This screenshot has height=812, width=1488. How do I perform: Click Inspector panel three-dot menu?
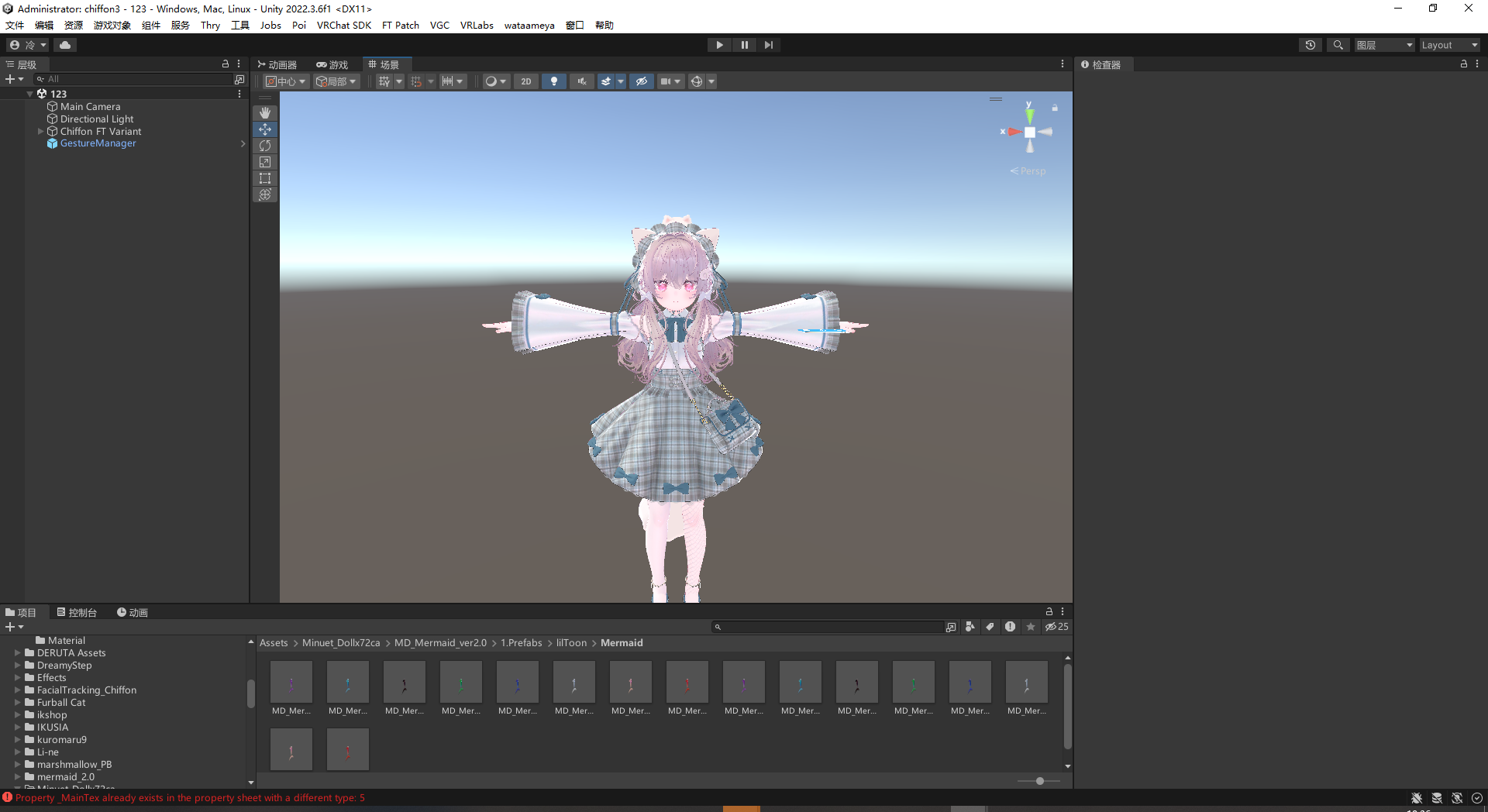tap(1477, 64)
